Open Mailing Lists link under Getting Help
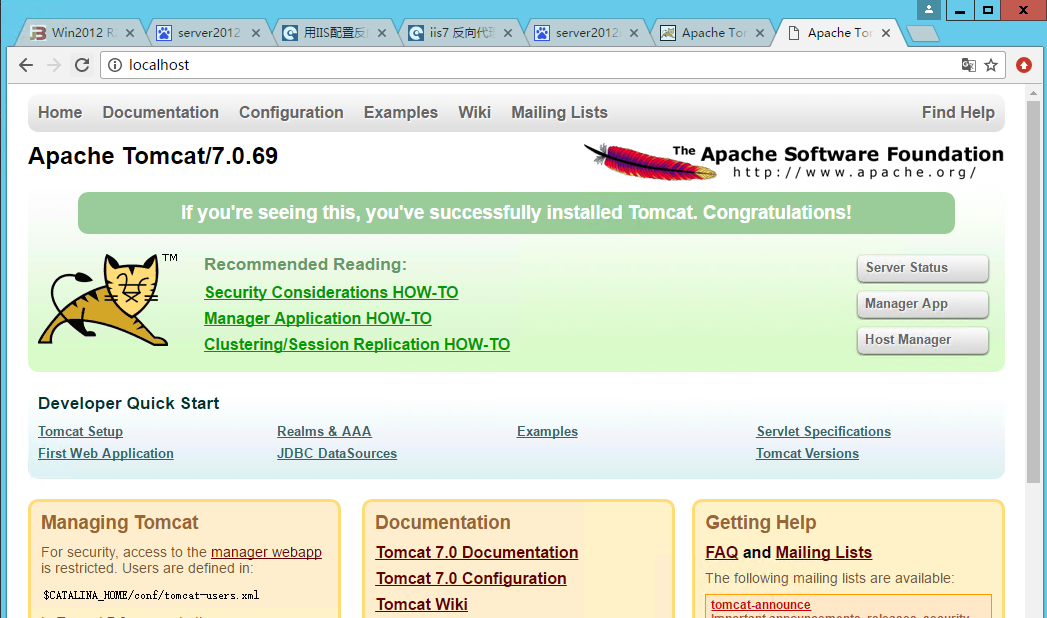The height and width of the screenshot is (618, 1047). pos(823,553)
